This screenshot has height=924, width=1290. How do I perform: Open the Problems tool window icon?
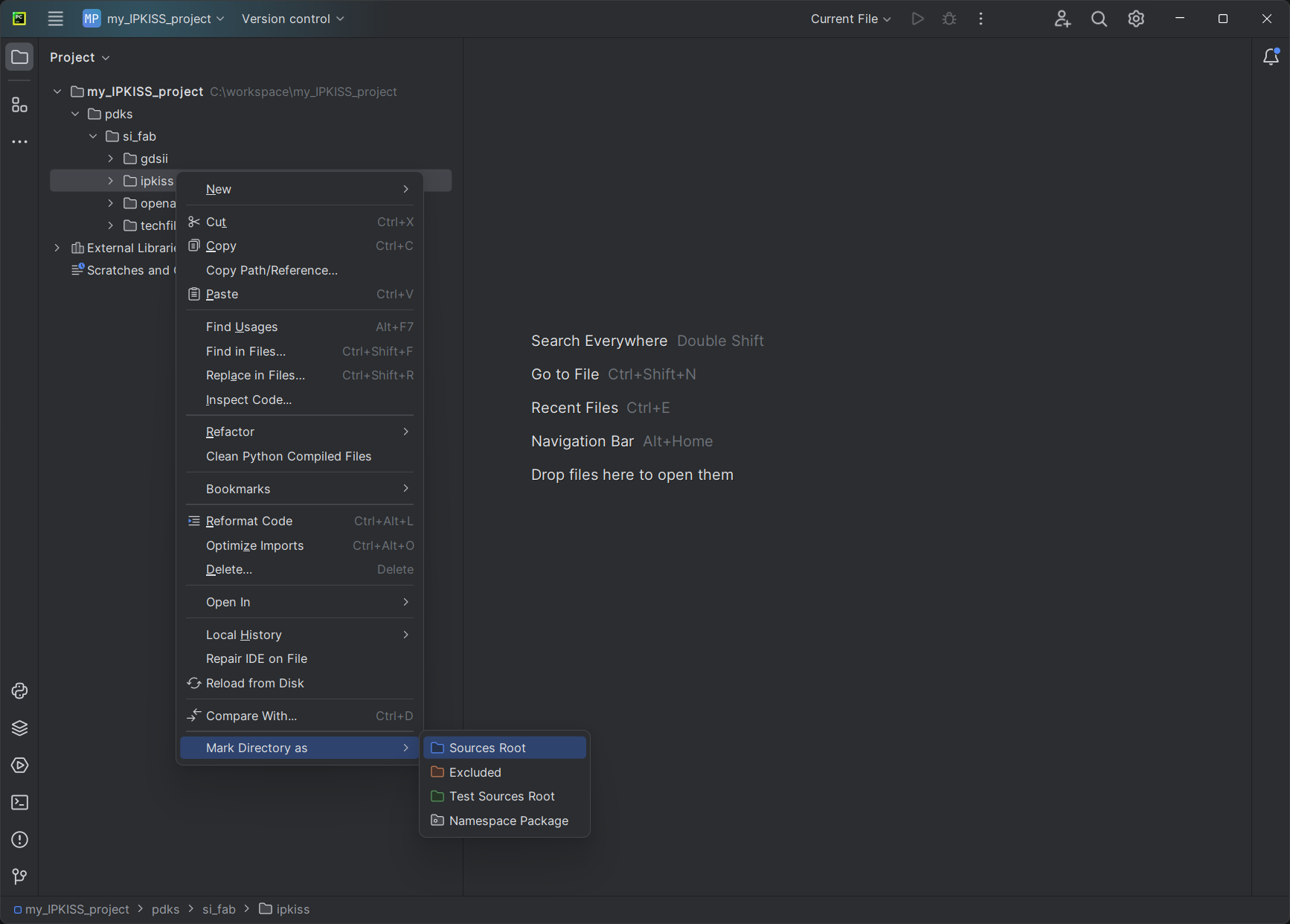pos(20,840)
